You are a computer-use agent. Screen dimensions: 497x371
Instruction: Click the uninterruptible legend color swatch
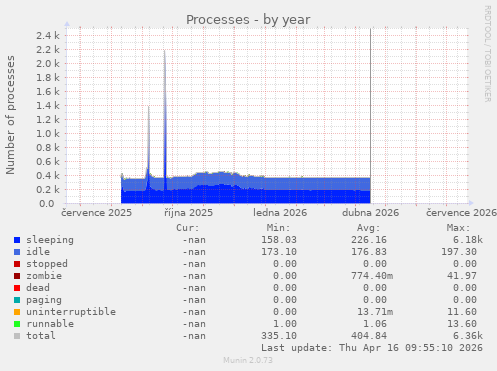coord(17,312)
